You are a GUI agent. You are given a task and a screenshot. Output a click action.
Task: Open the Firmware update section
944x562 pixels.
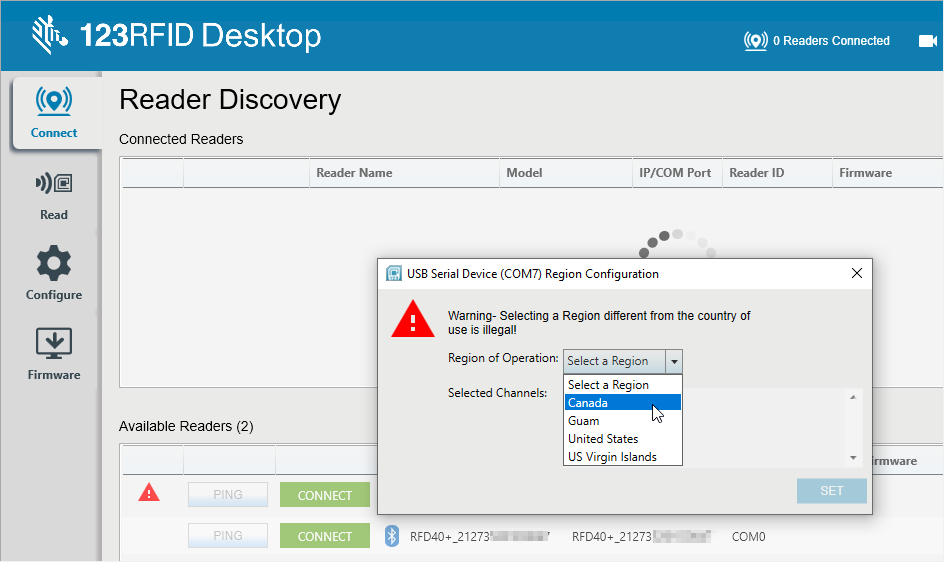[x=54, y=354]
